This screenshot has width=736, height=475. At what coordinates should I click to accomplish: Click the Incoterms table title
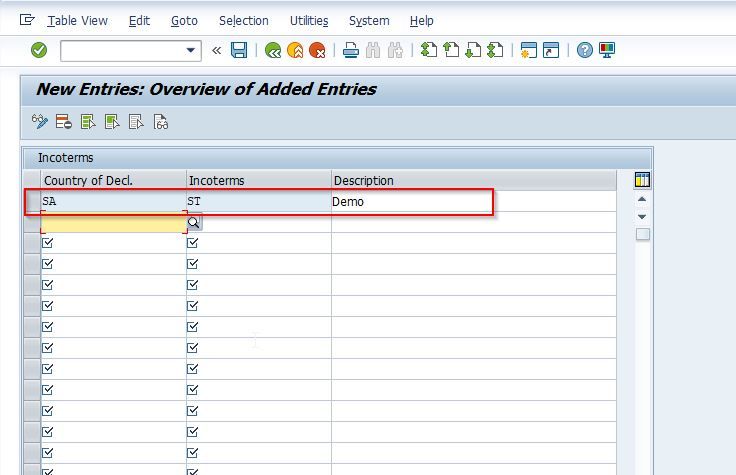coord(66,158)
